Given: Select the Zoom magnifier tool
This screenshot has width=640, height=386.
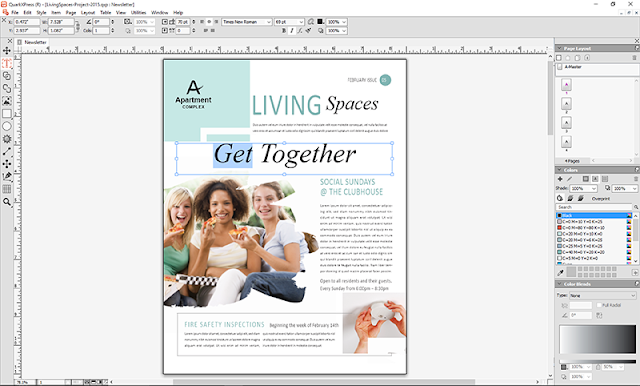Looking at the screenshot, I should click(x=7, y=202).
